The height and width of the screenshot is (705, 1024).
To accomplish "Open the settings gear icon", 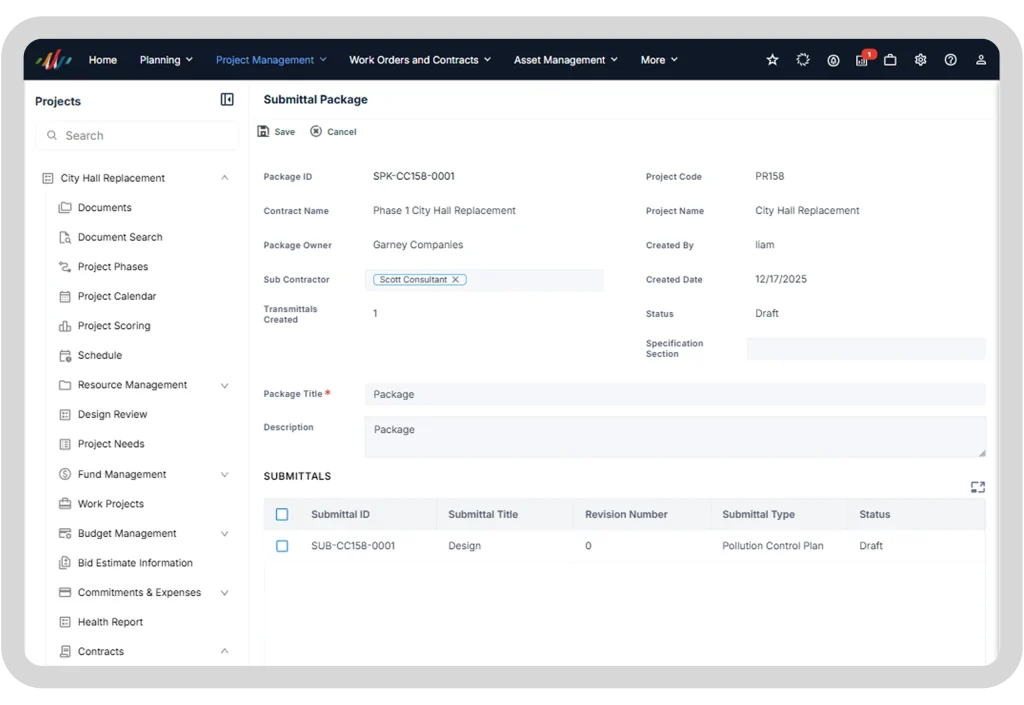I will pos(920,60).
